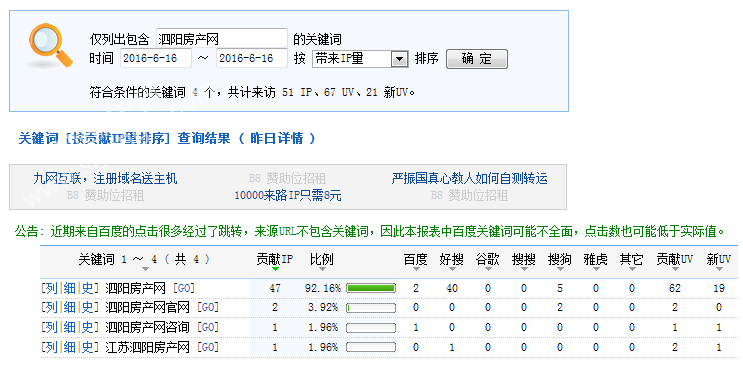The width and height of the screenshot is (743, 365).
Task: Sort by 关键词 column arrow
Action: (145, 269)
